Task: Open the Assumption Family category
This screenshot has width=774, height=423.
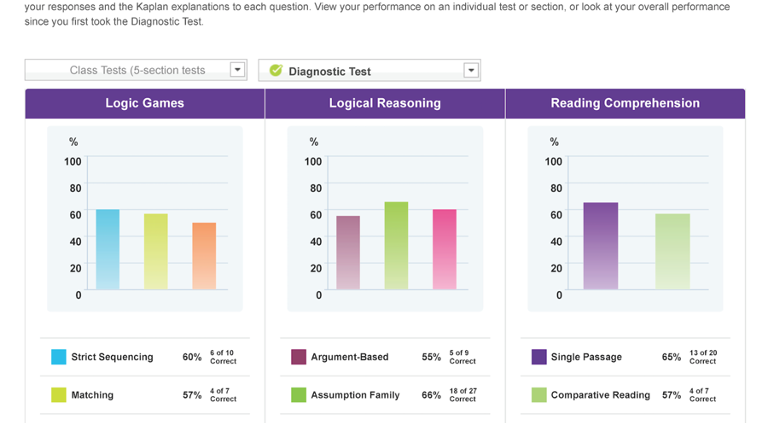Action: 355,395
